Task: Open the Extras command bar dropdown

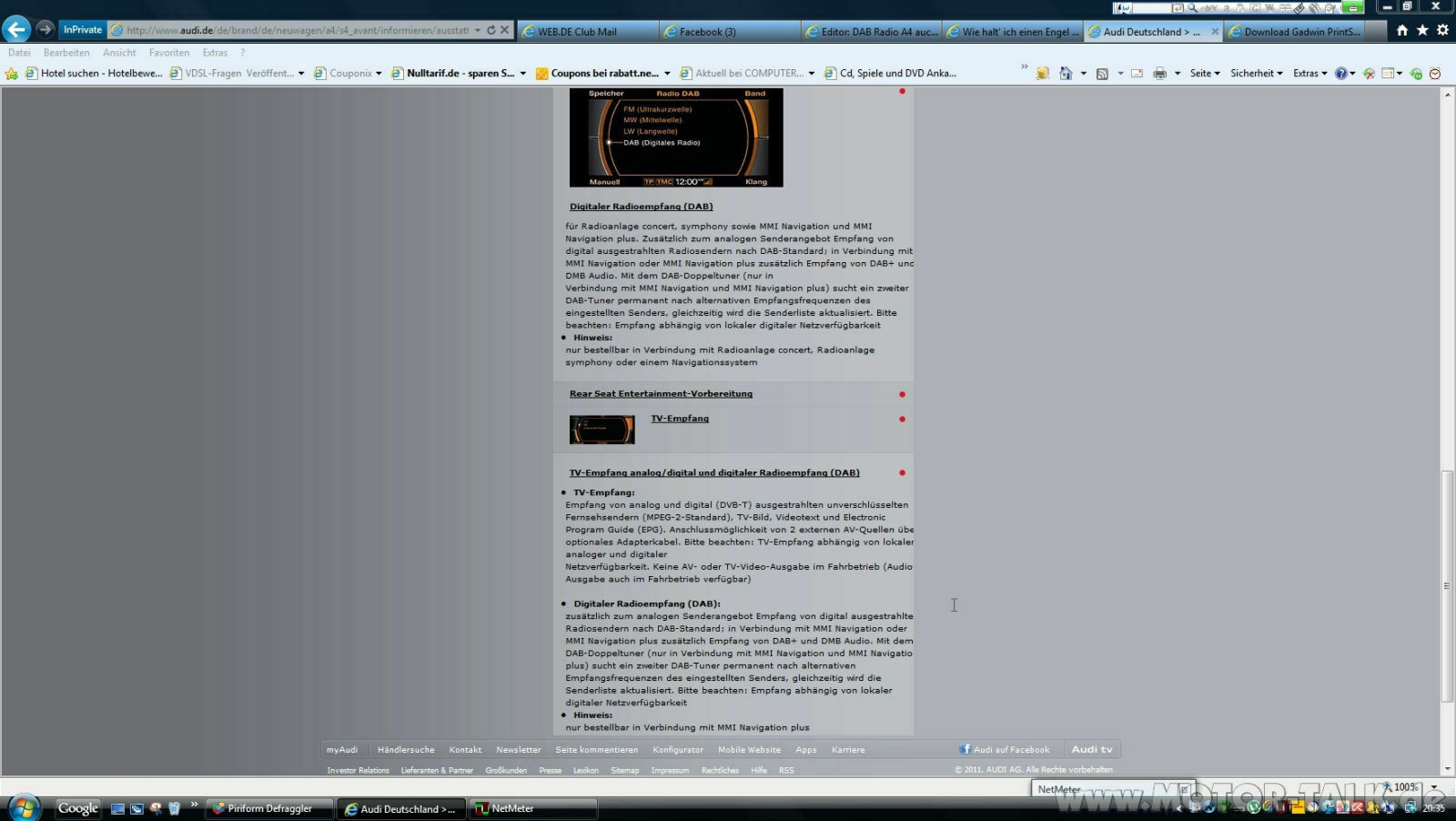Action: pos(1309,73)
